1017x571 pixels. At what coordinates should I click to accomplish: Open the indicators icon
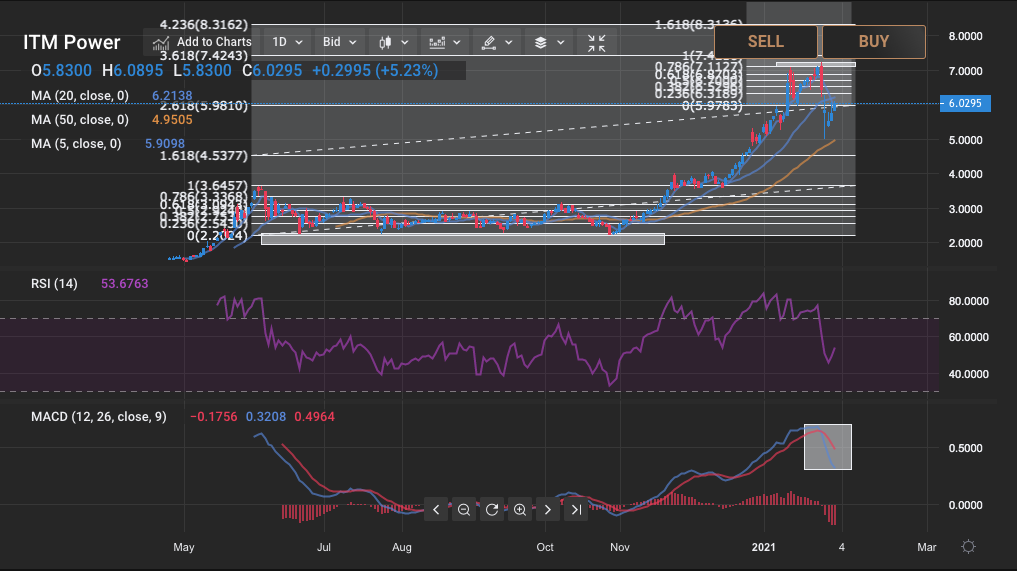click(x=437, y=42)
